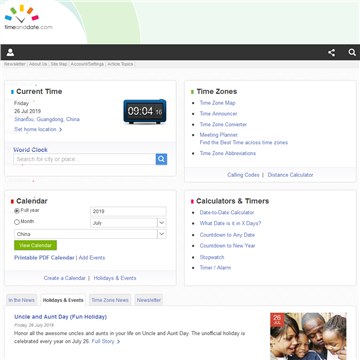Open the Uncle and Aunt Day photo thumbnail
Image resolution: width=360 pixels, height=360 pixels.
(x=308, y=336)
